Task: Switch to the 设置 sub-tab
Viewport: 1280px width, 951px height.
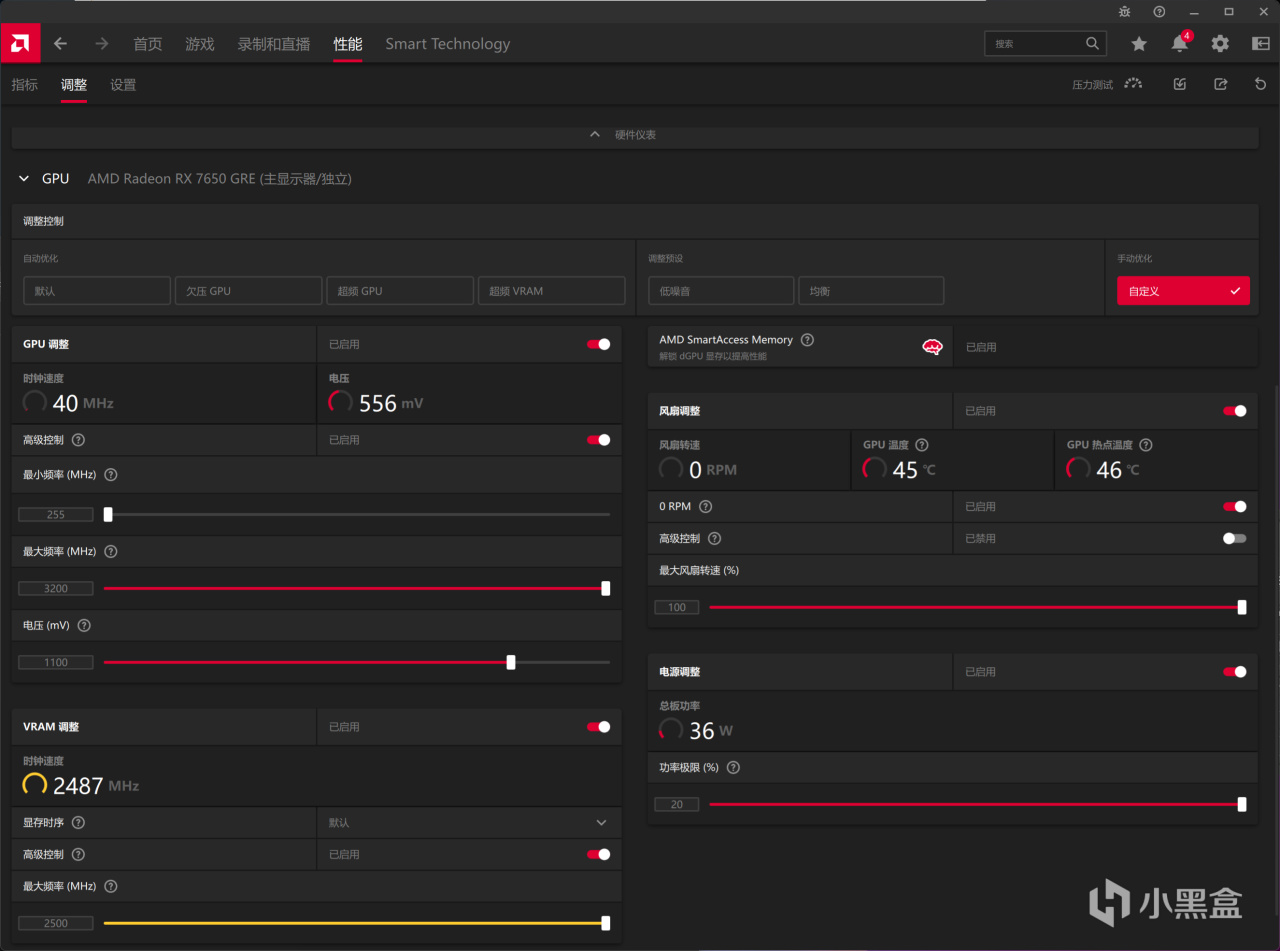Action: (x=123, y=85)
